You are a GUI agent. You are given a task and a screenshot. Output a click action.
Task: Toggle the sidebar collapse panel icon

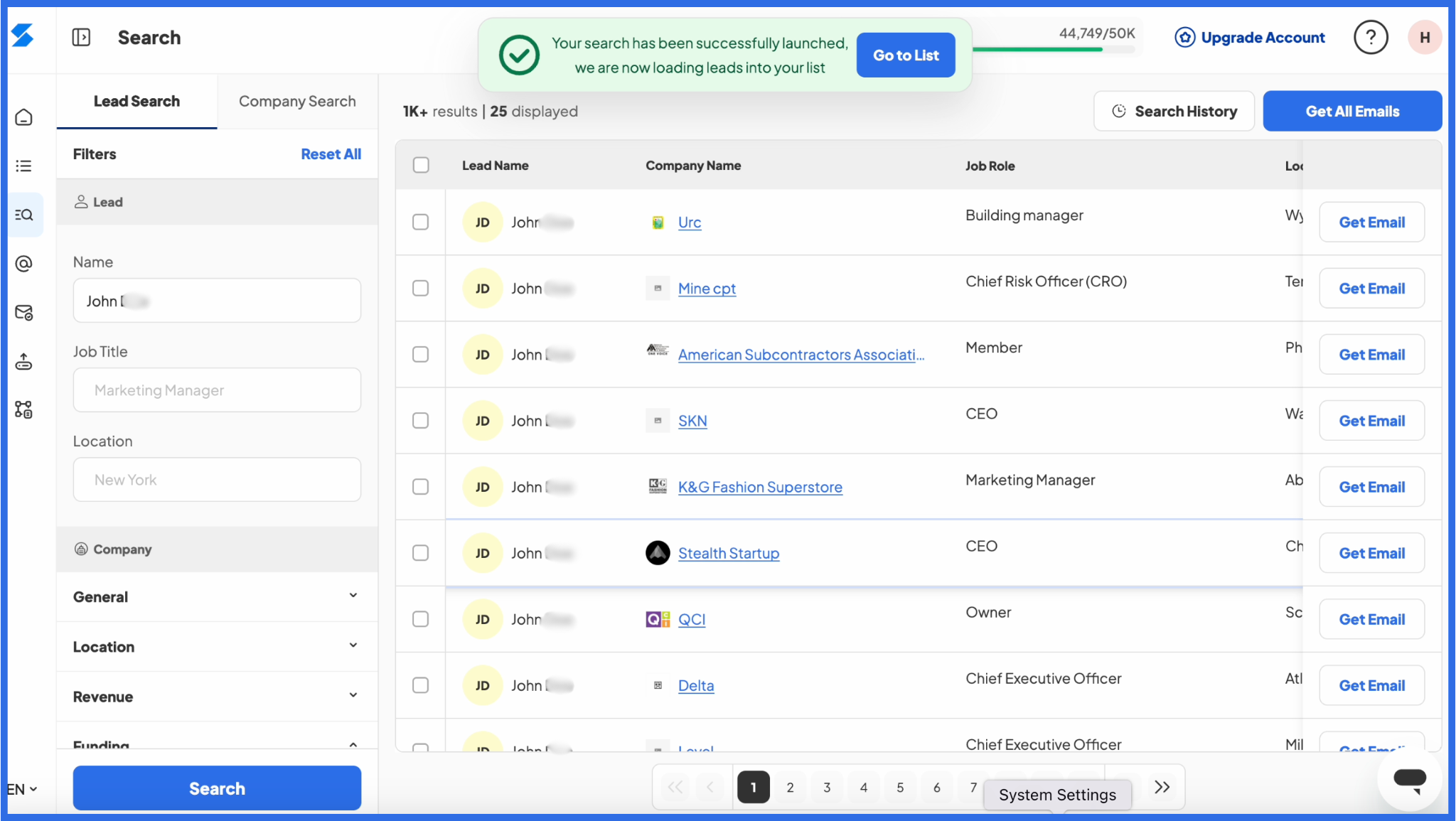click(81, 37)
